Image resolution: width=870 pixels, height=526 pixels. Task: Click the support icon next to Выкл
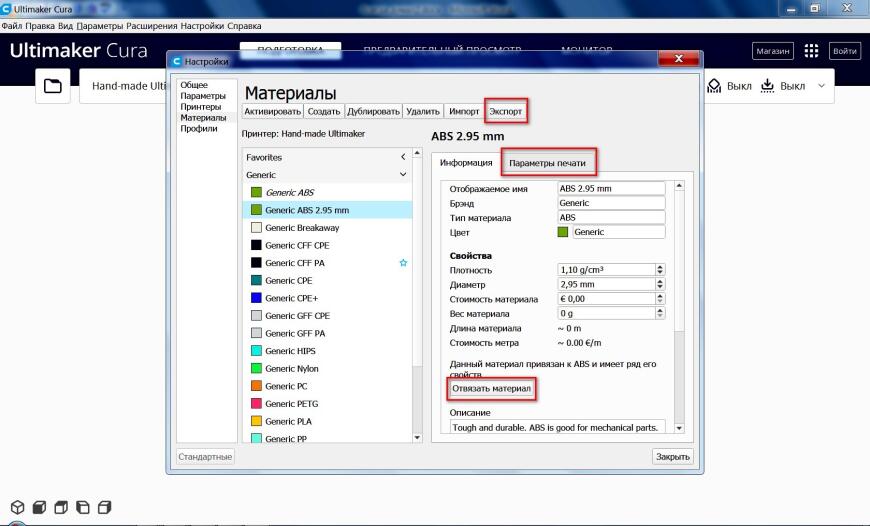click(714, 86)
